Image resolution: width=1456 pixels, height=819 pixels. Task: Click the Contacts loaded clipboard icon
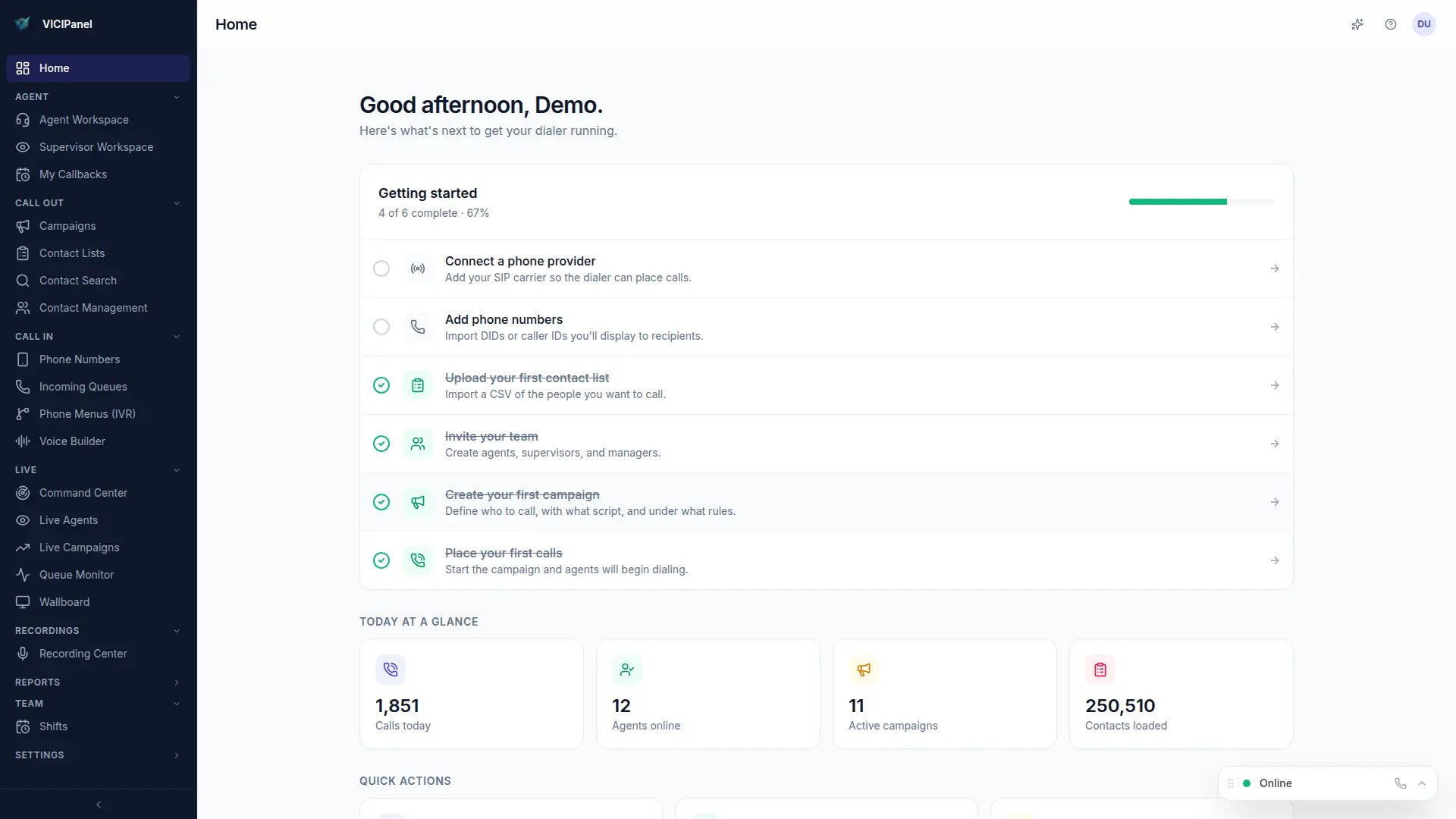click(1100, 670)
